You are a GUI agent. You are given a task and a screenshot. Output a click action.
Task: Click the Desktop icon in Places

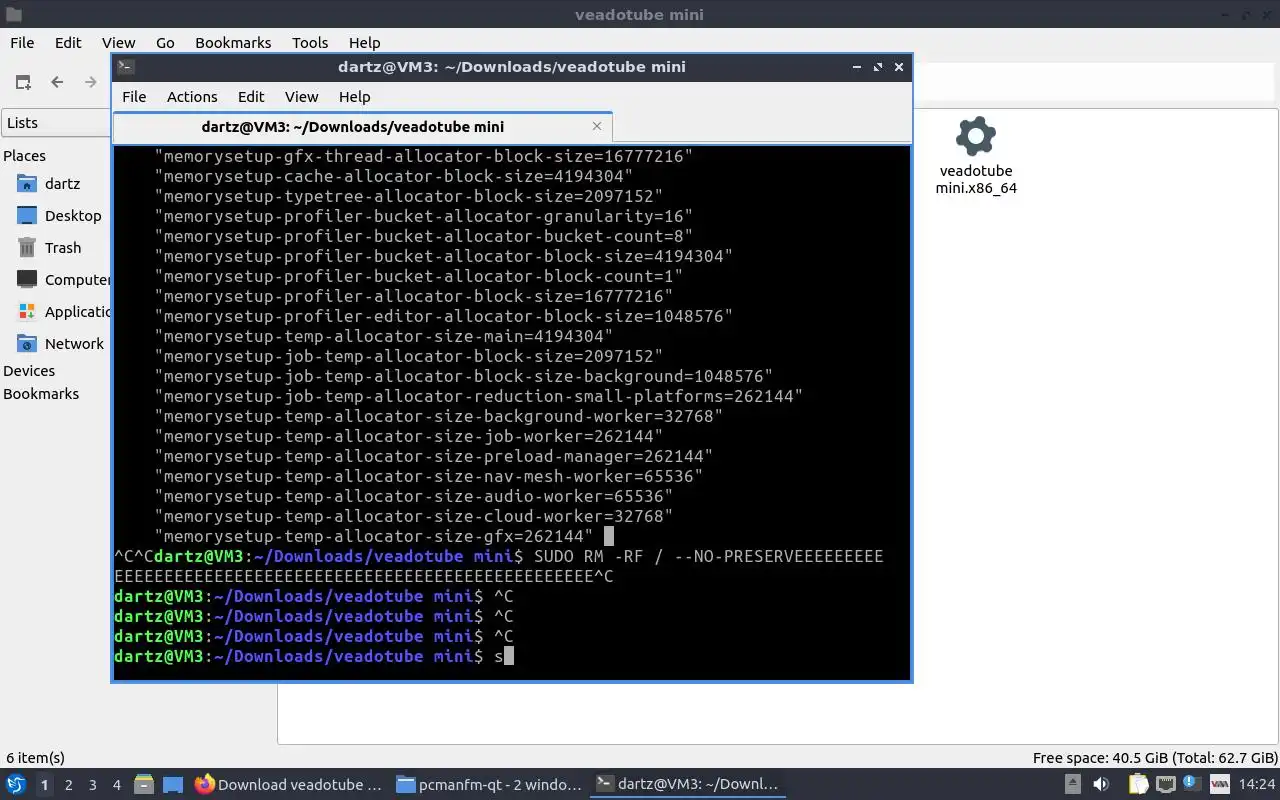tap(27, 216)
